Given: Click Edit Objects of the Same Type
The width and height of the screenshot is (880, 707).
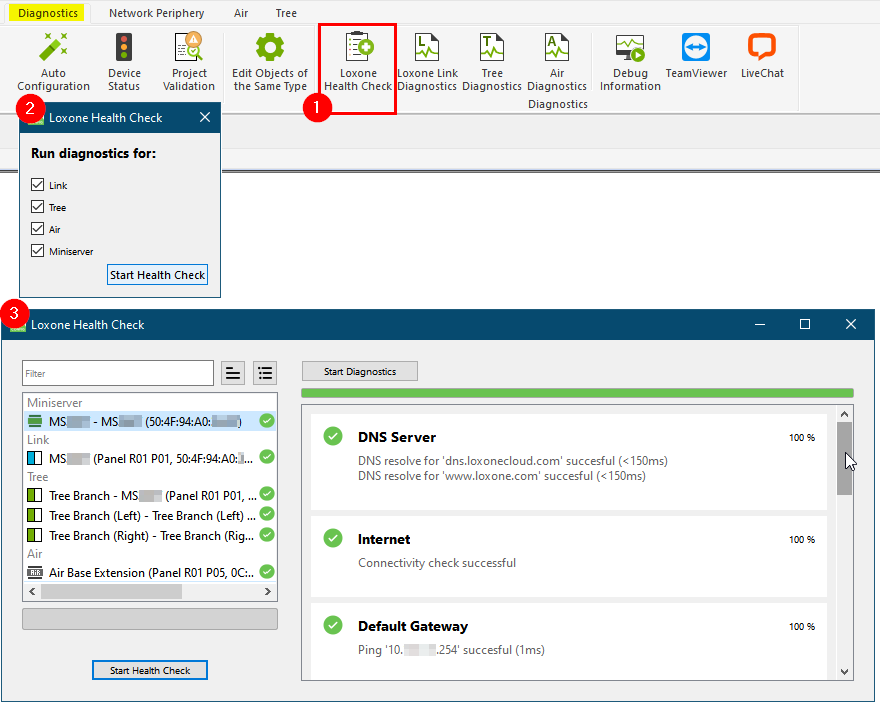Looking at the screenshot, I should pyautogui.click(x=270, y=62).
